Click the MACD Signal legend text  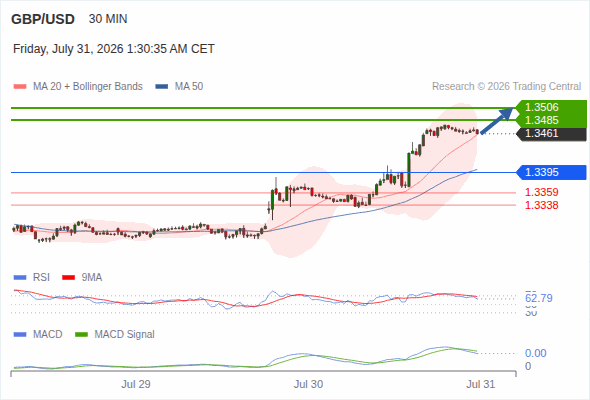[125, 335]
